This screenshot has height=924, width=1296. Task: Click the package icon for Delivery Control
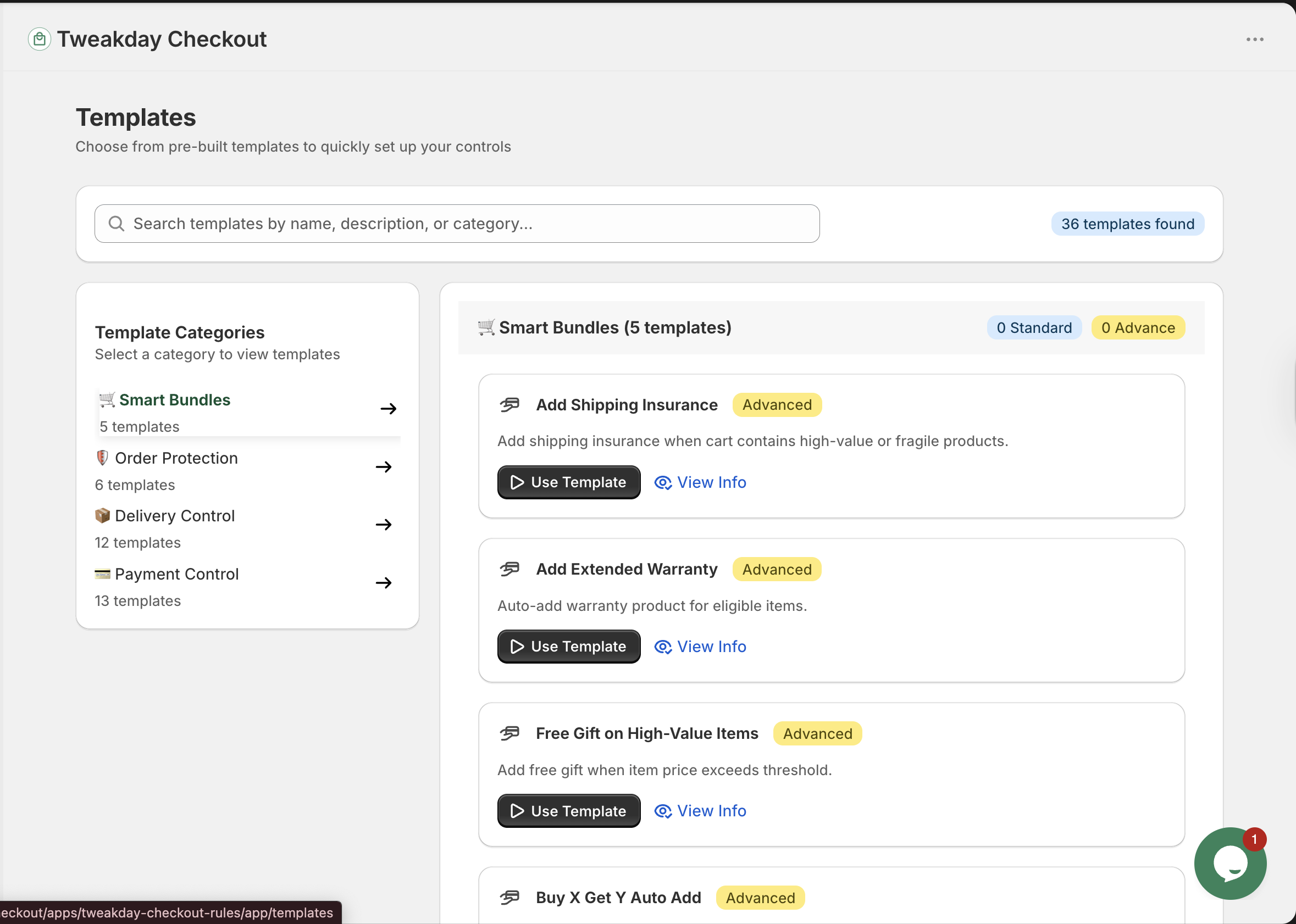click(102, 515)
